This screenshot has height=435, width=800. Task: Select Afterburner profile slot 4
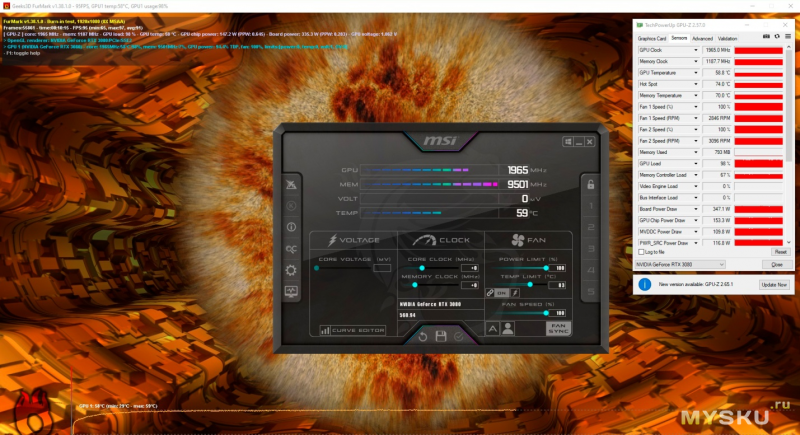pyautogui.click(x=591, y=270)
